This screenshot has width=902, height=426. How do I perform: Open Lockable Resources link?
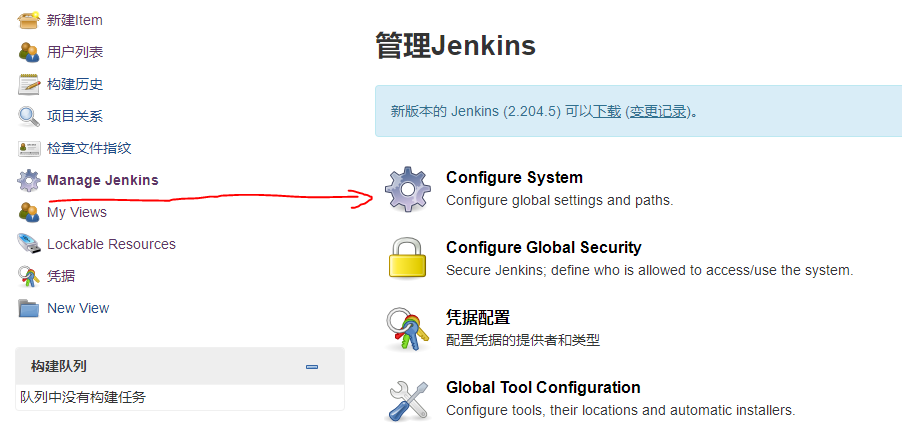point(112,244)
